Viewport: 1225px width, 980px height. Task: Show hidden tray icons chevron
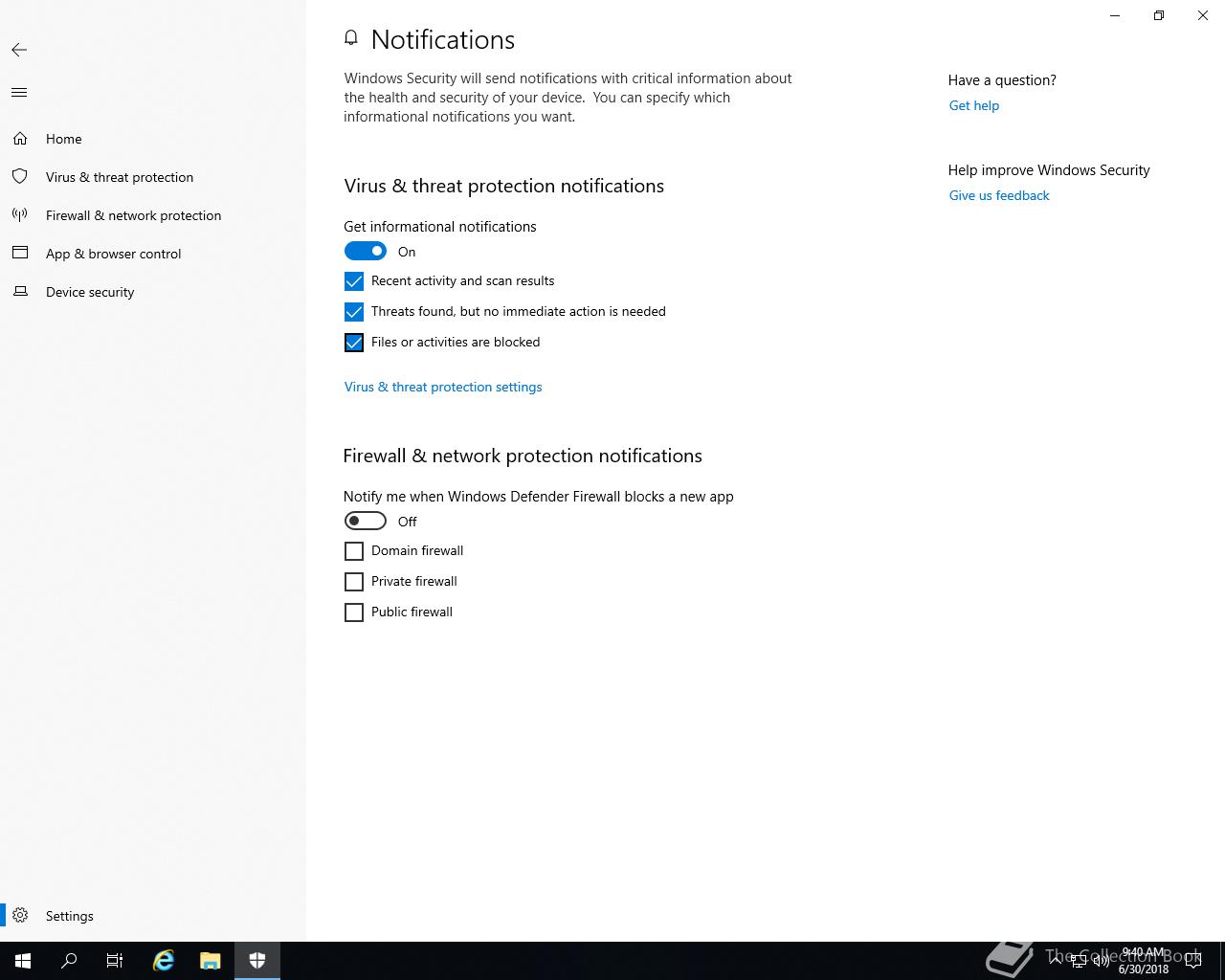pos(1056,961)
